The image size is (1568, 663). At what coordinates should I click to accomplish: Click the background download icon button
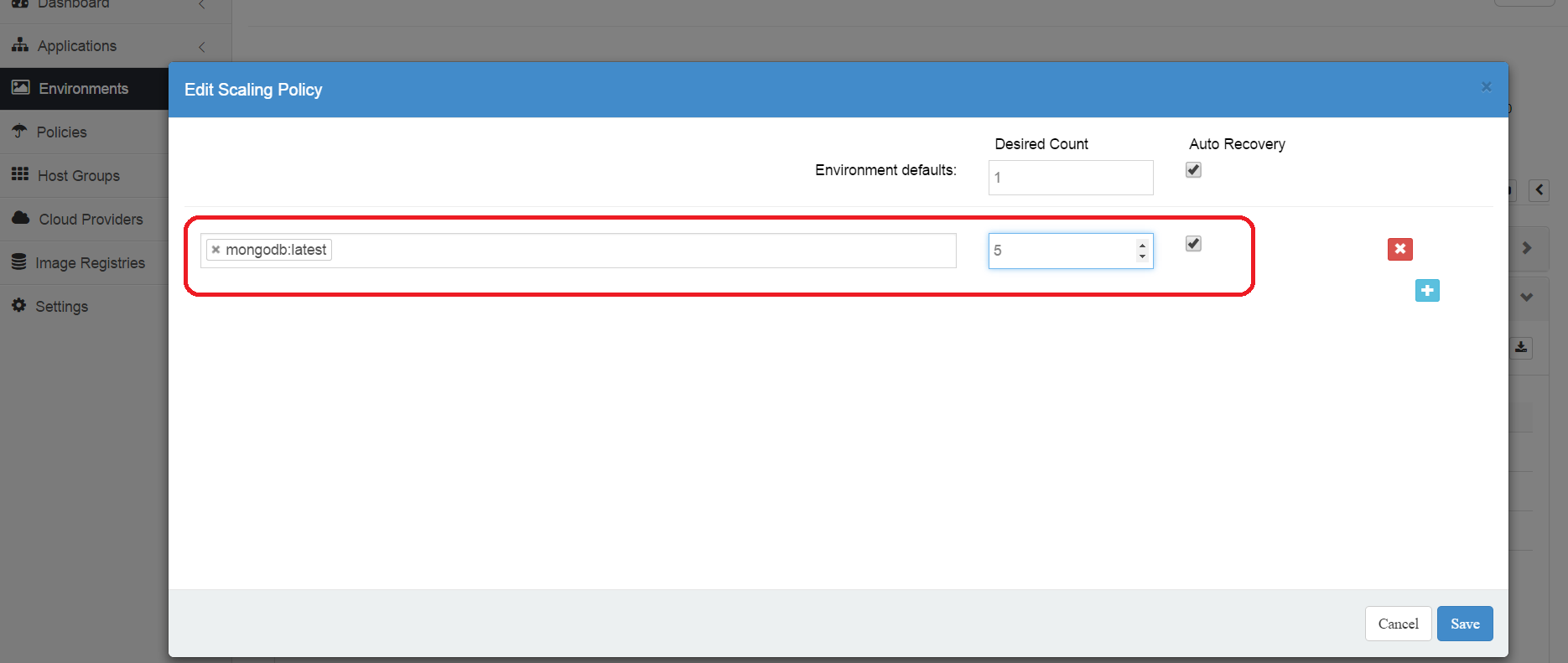tap(1521, 348)
